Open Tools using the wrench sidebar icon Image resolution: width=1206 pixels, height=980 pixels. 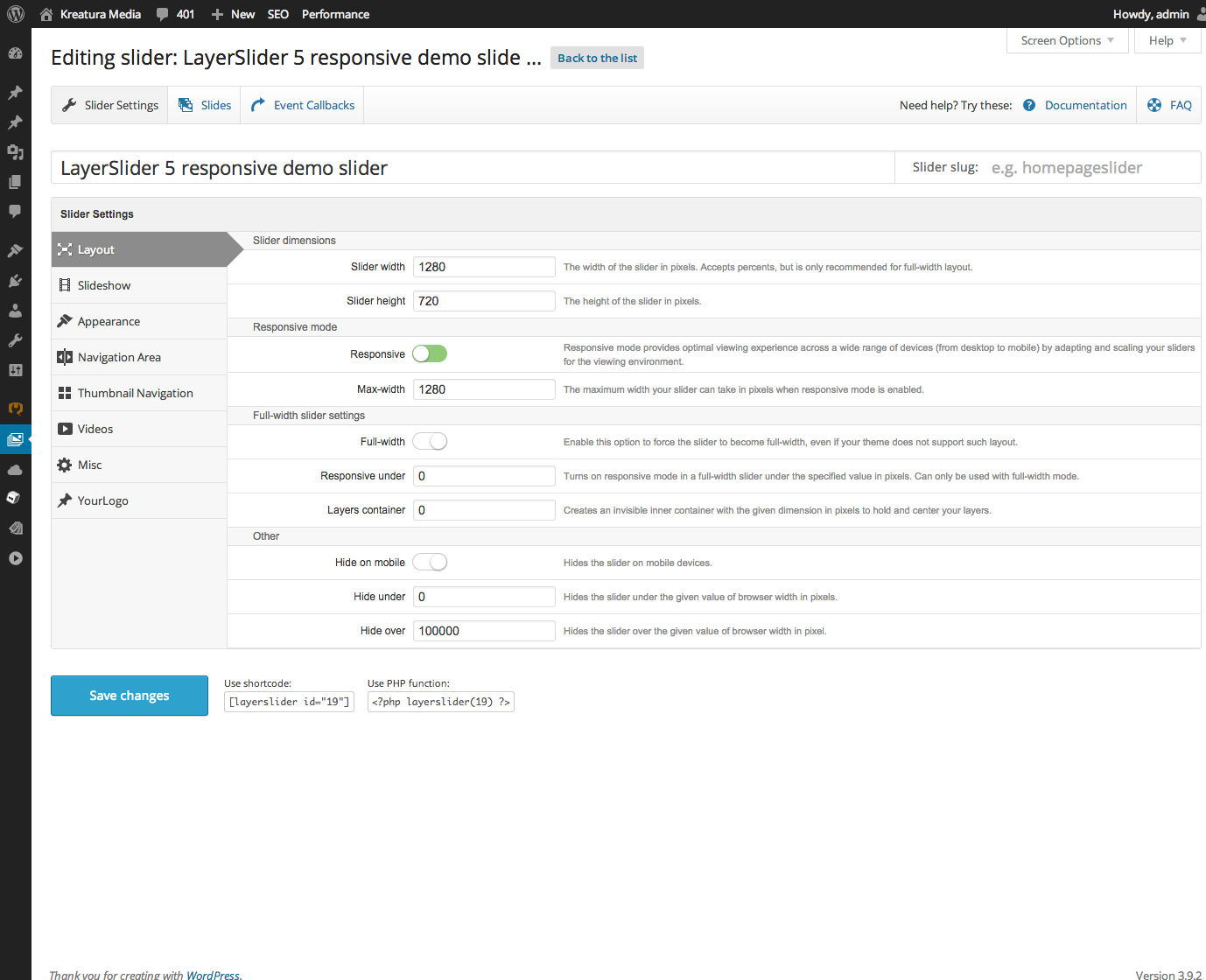pyautogui.click(x=15, y=341)
